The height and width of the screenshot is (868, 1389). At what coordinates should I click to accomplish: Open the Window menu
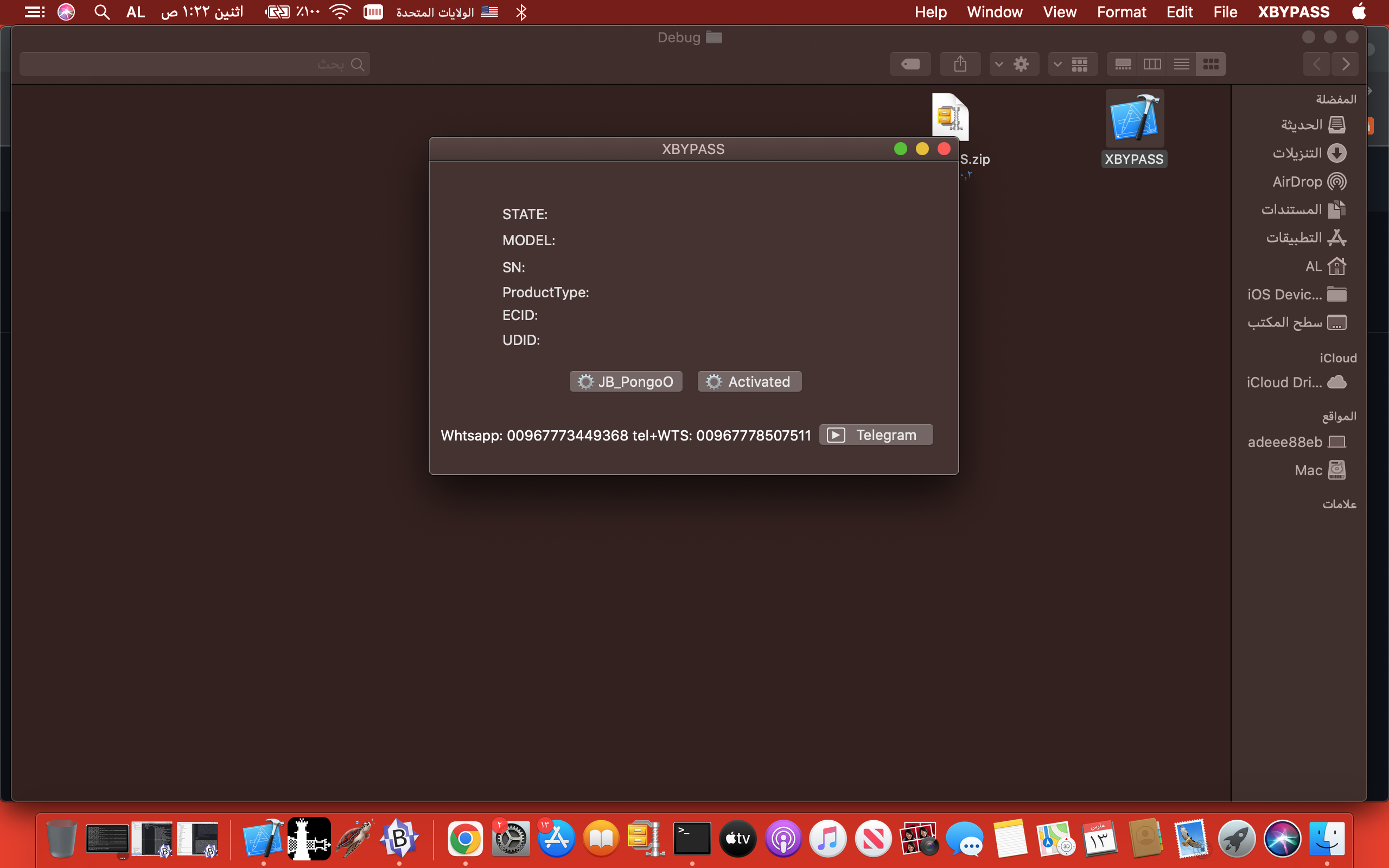[x=994, y=11]
